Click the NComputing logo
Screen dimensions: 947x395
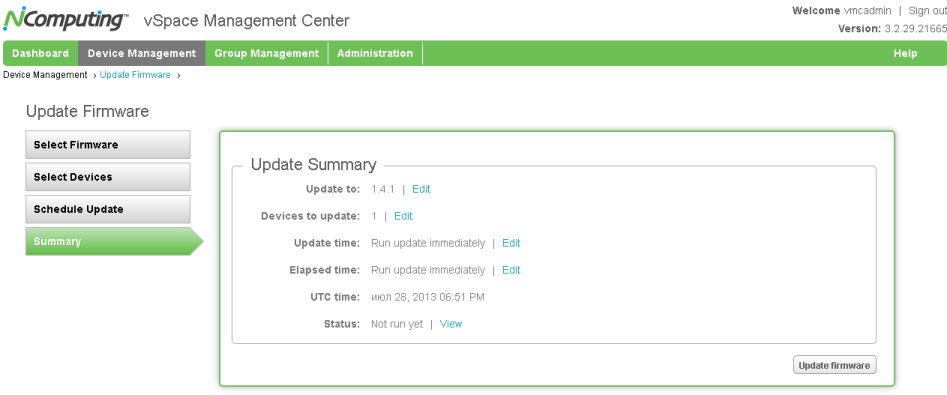click(65, 19)
